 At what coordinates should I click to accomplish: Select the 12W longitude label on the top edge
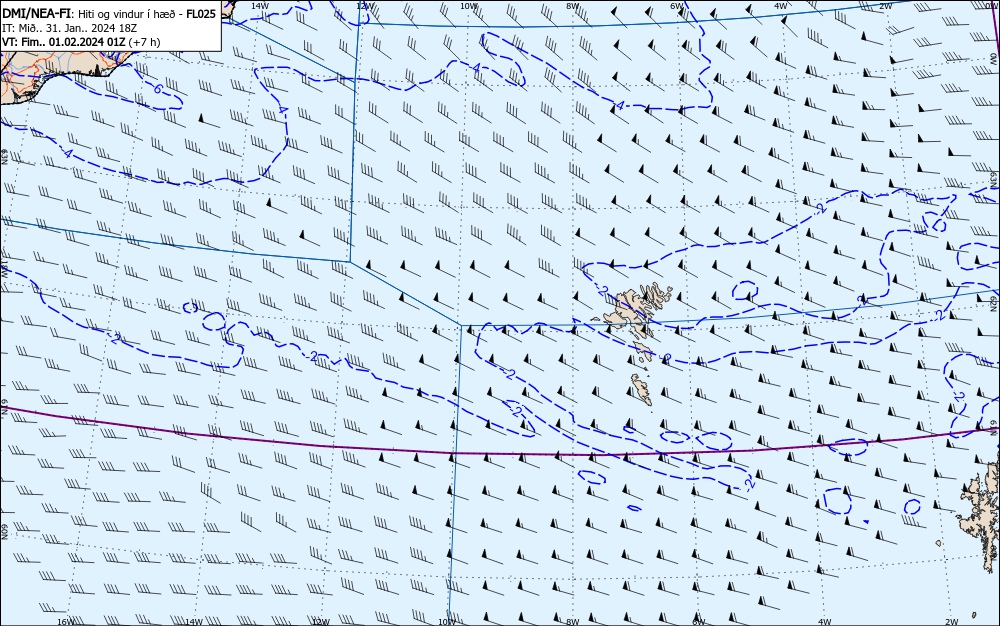coord(364,5)
